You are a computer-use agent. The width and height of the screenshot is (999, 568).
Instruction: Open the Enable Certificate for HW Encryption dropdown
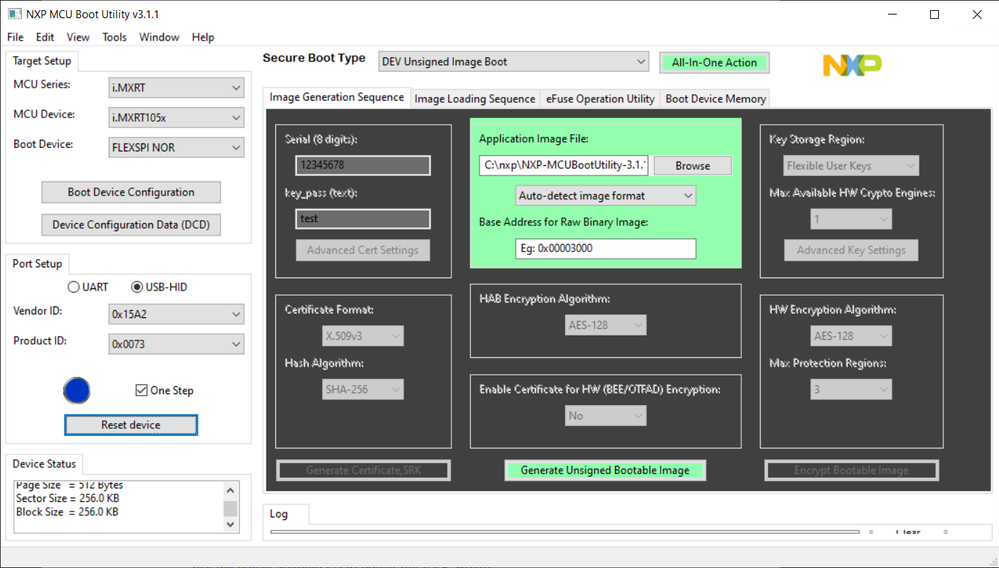click(x=605, y=416)
